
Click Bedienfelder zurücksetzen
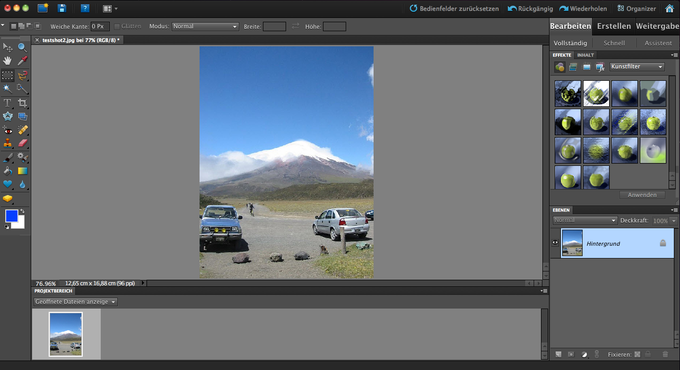click(x=454, y=8)
